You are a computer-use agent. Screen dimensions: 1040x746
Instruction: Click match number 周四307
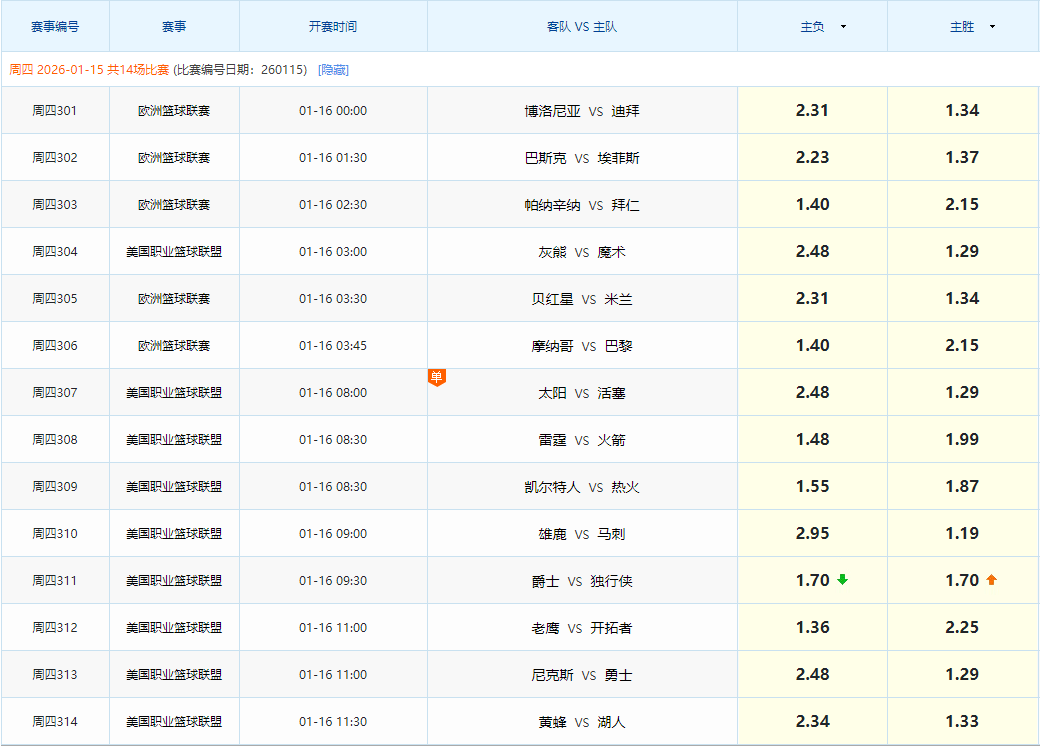coord(55,393)
